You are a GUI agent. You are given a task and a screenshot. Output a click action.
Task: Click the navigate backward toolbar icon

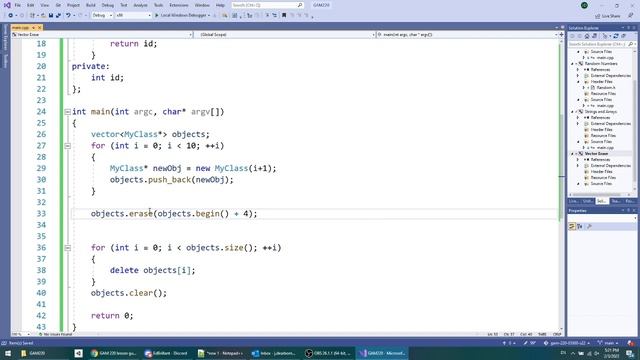click(x=11, y=16)
